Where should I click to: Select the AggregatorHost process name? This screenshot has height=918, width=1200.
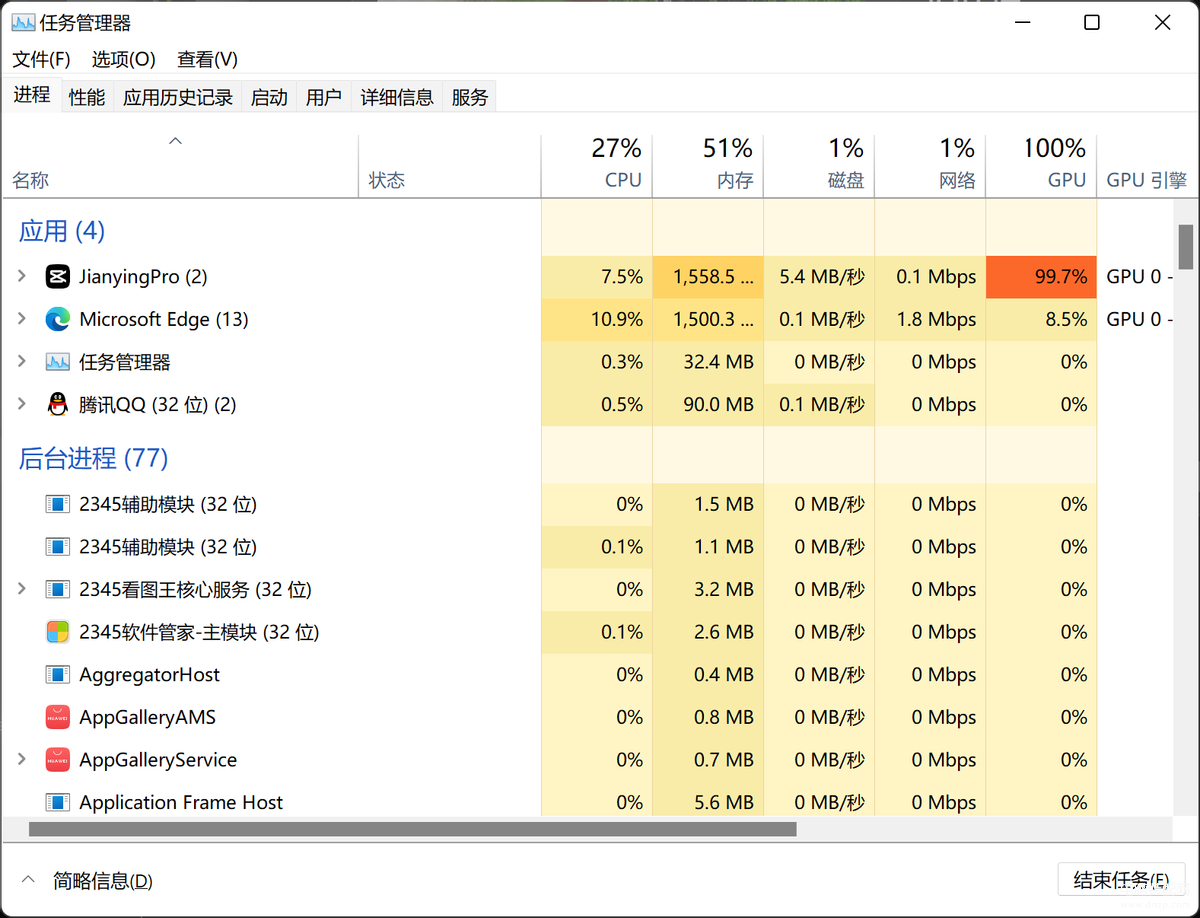pyautogui.click(x=150, y=675)
